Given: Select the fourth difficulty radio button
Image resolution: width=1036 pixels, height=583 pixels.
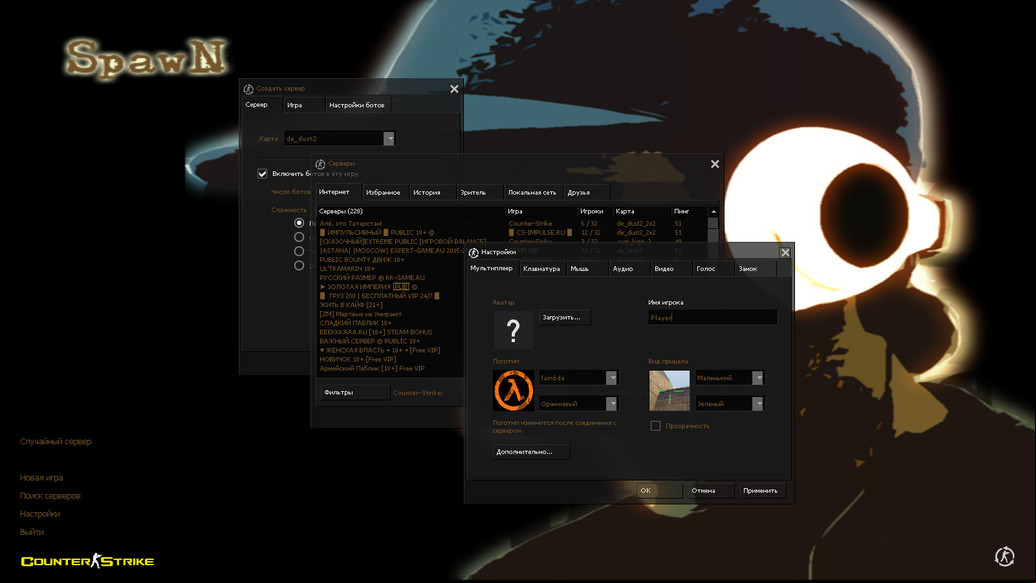Looking at the screenshot, I should 299,265.
